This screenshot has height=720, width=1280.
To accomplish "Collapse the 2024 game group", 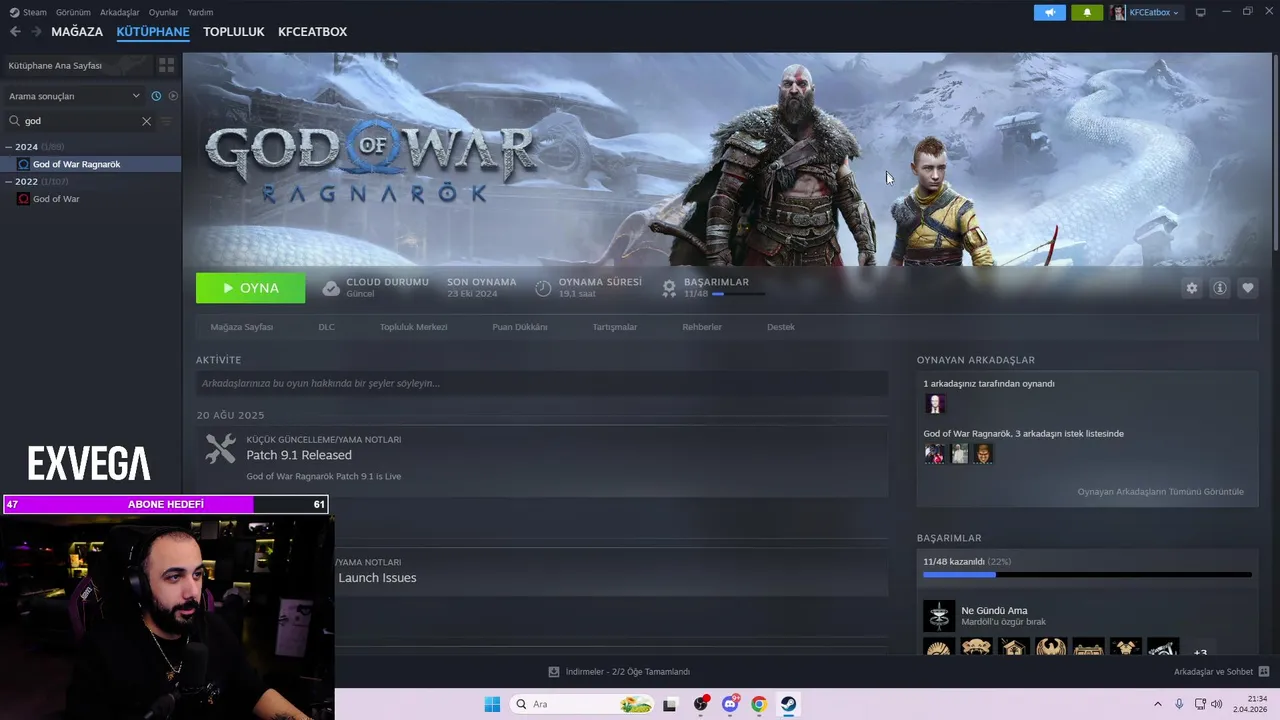I will point(9,147).
